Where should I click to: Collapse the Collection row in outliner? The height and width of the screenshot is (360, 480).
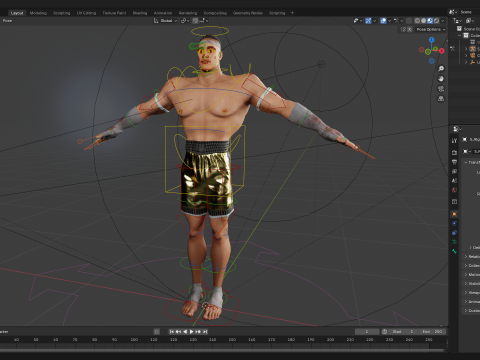(x=460, y=35)
